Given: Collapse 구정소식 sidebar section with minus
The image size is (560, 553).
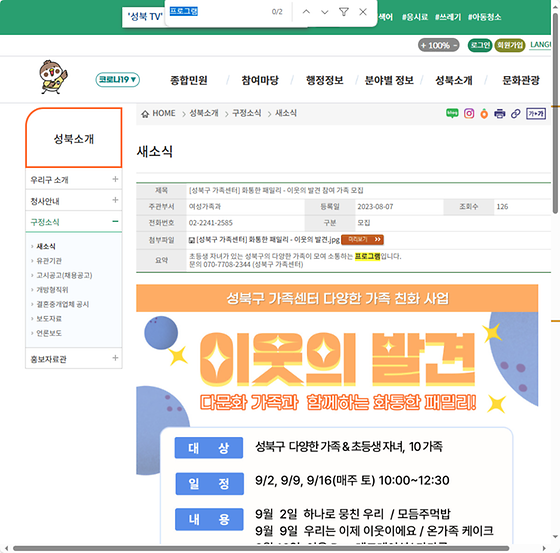Looking at the screenshot, I should click(x=115, y=221).
